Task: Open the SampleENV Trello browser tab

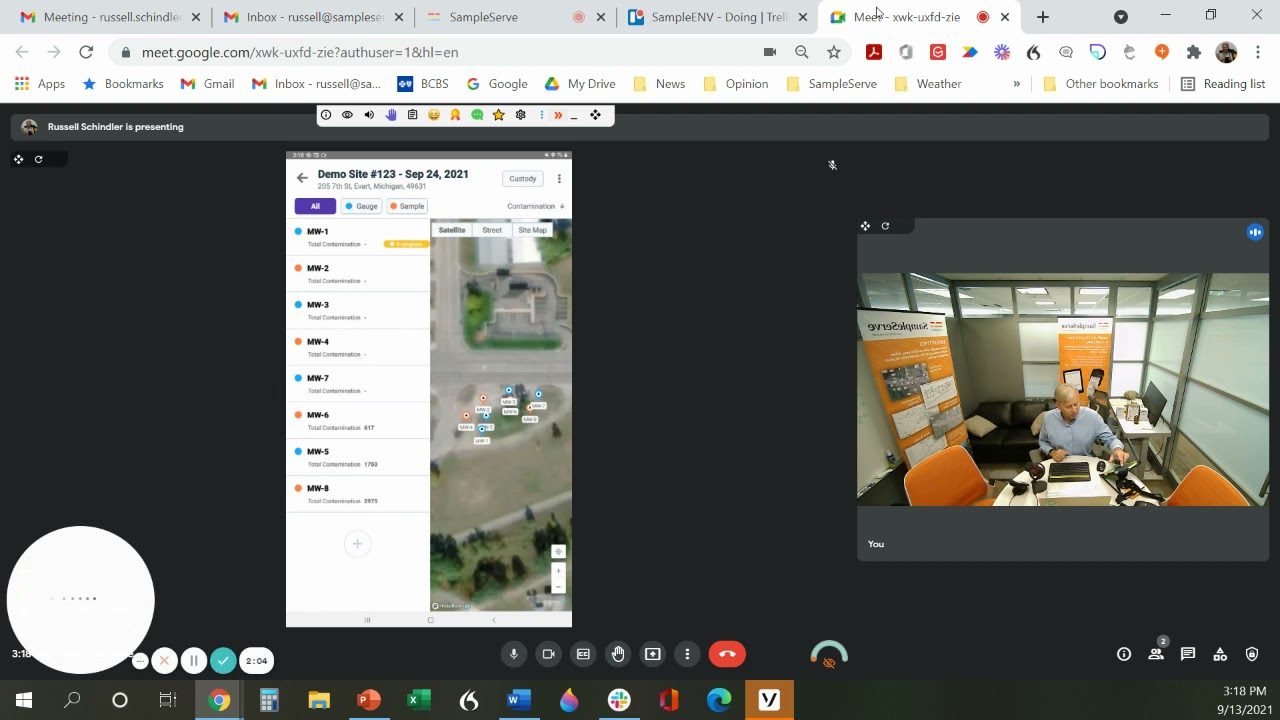Action: (x=716, y=17)
